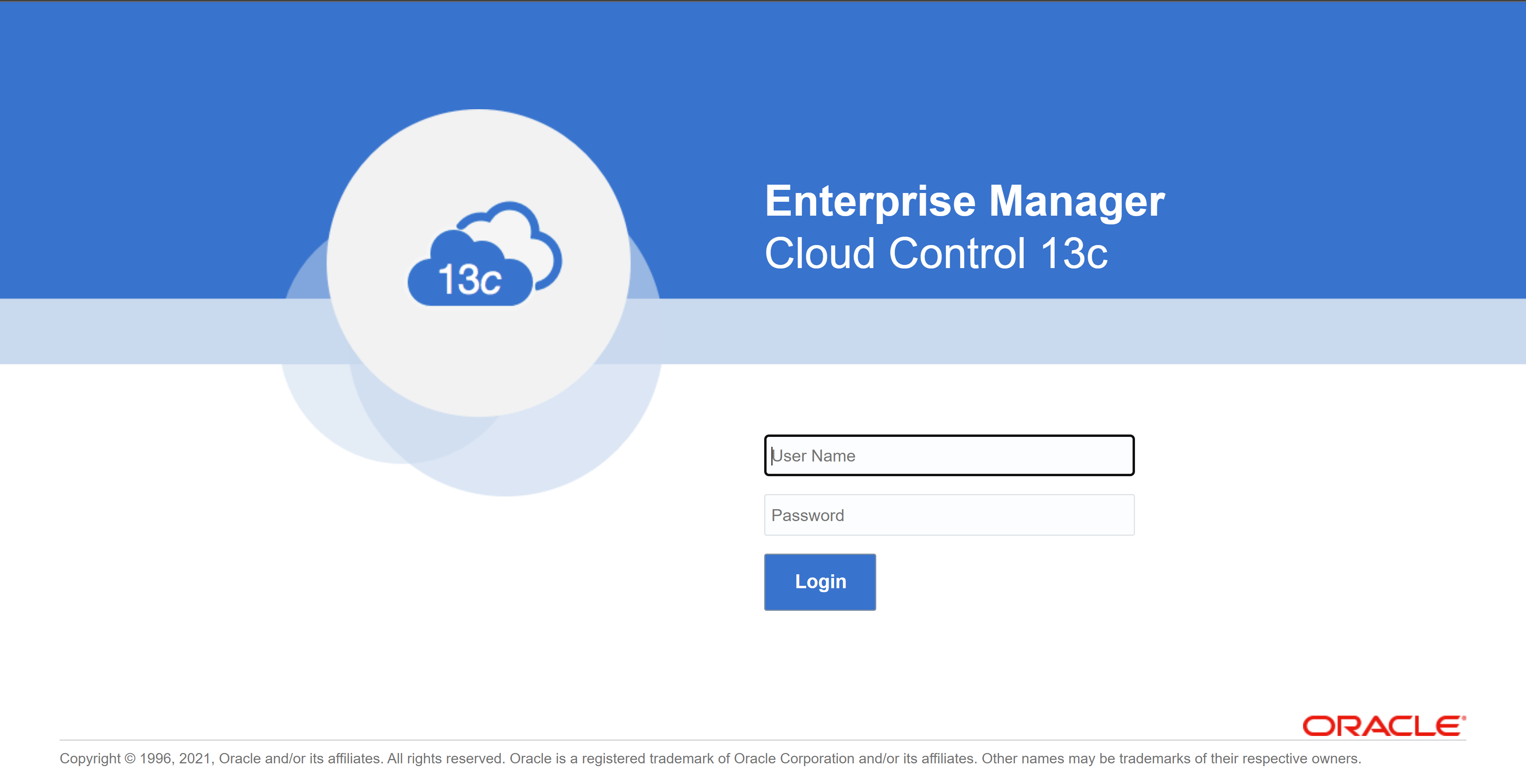1526x784 pixels.
Task: Focus the User Name input field
Action: 949,456
